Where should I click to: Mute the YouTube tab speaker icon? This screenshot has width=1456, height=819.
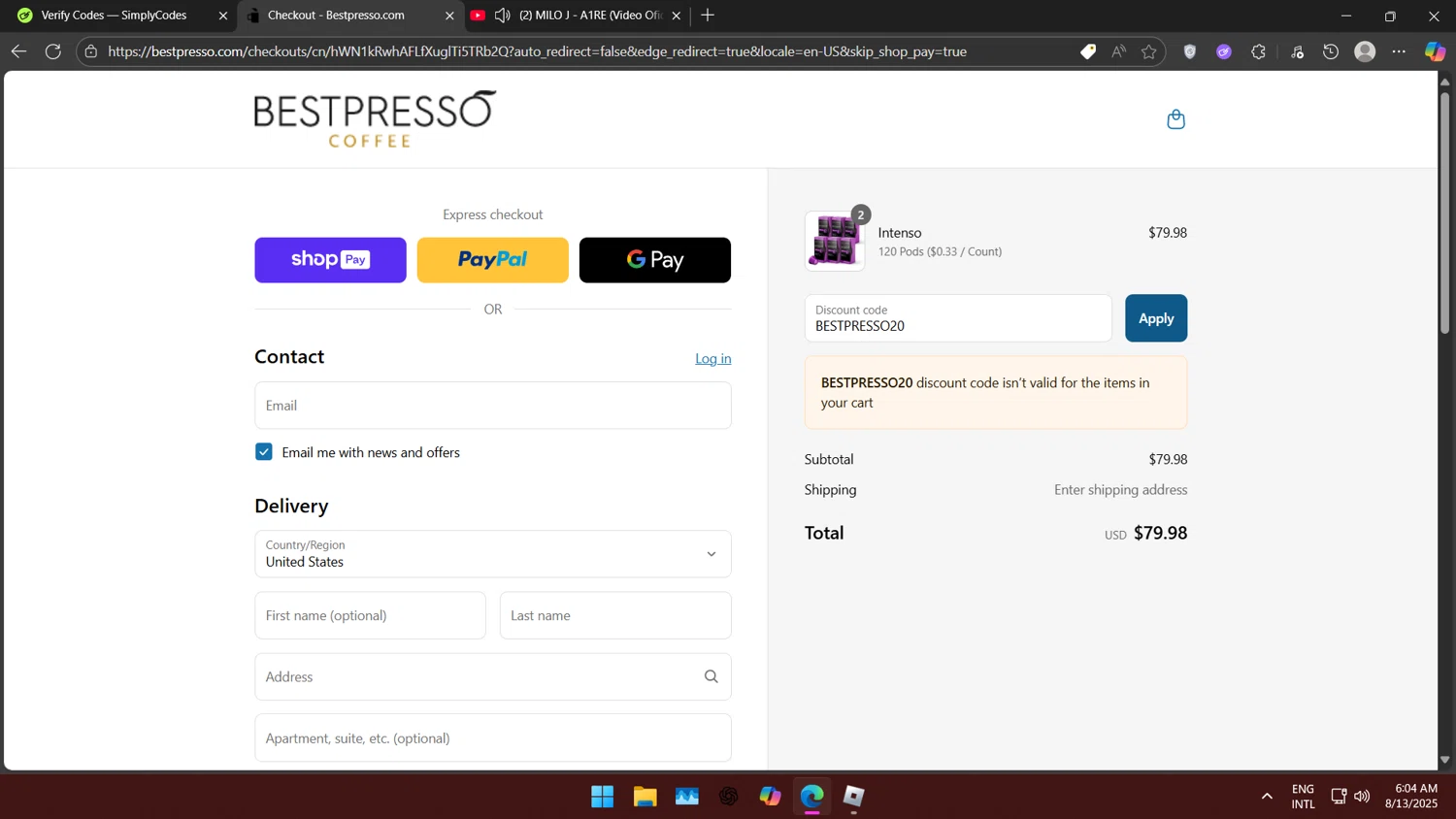coord(502,16)
